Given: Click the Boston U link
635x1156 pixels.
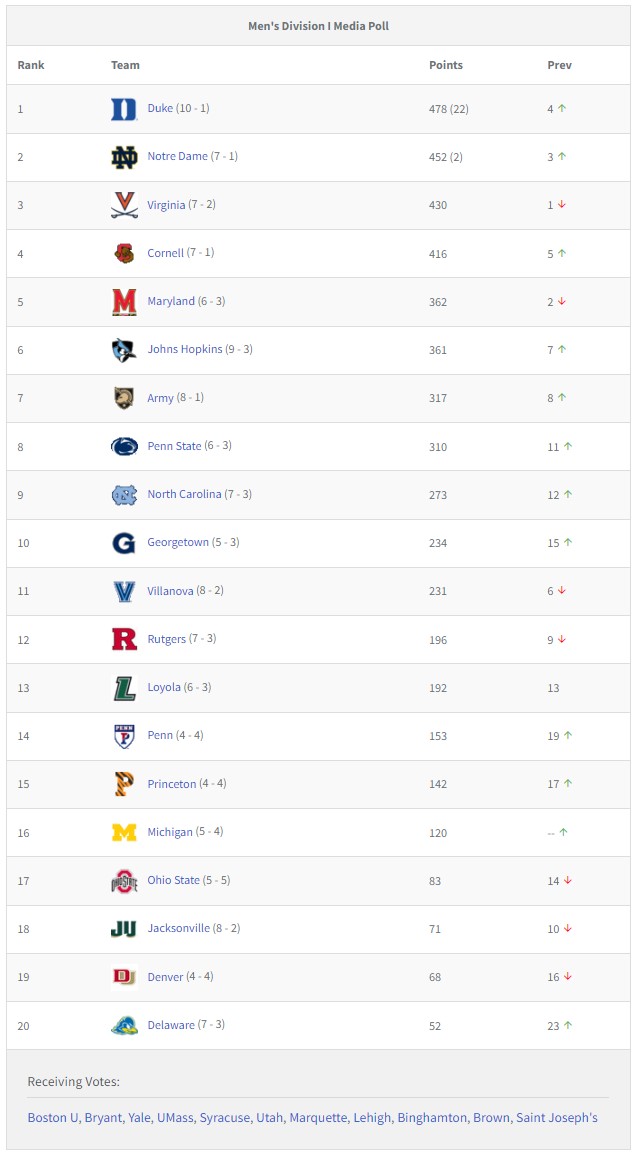Looking at the screenshot, I should pos(53,1118).
